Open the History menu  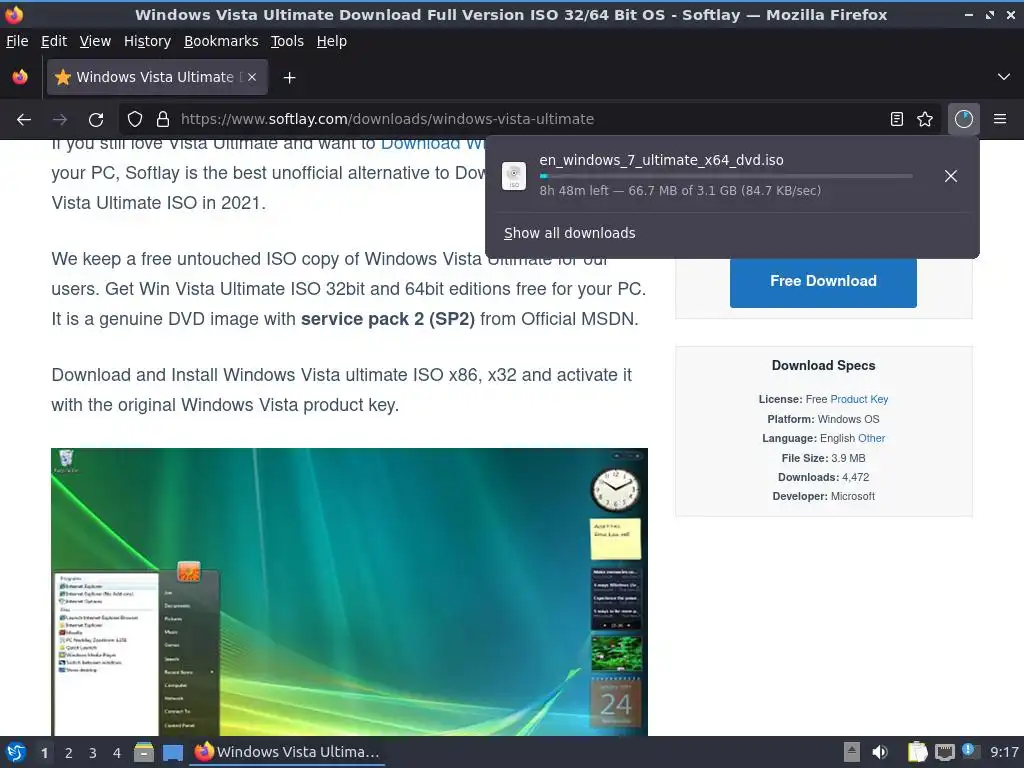click(147, 41)
